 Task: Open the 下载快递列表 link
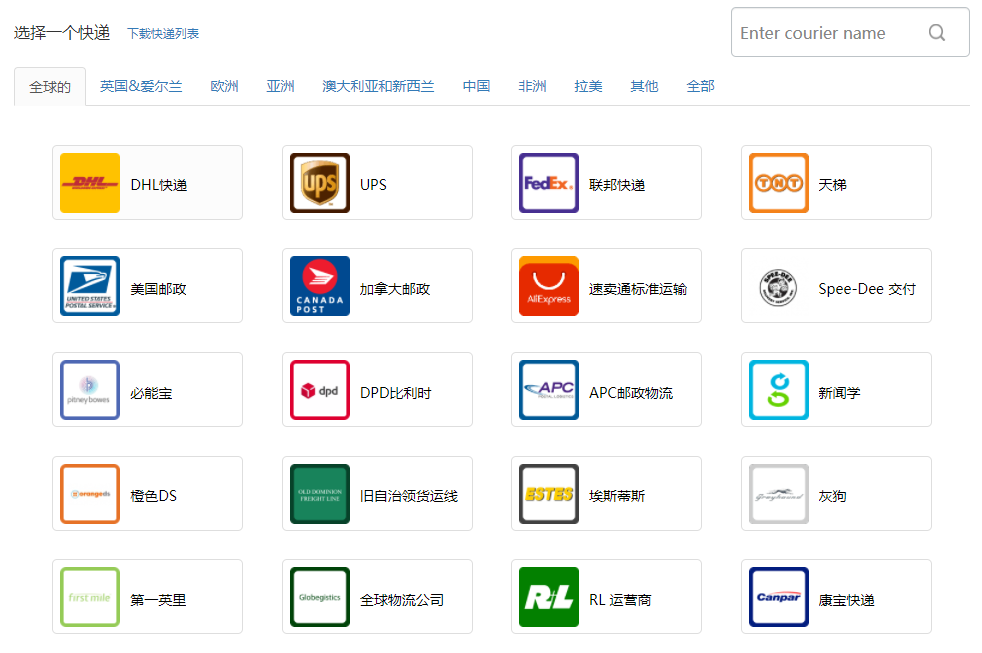pos(163,34)
